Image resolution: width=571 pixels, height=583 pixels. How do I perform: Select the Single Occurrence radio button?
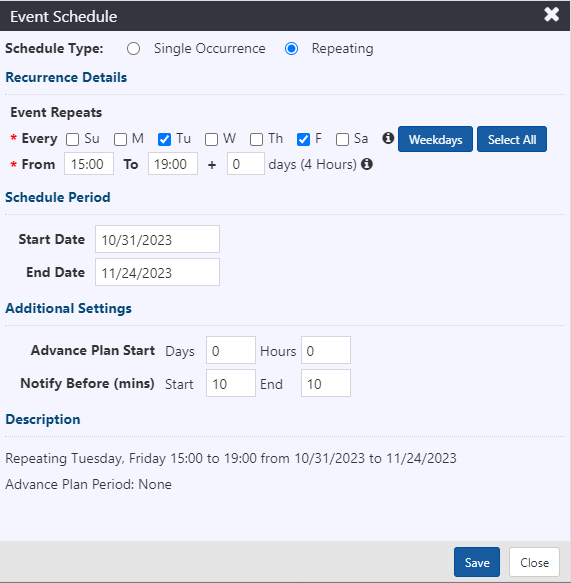[133, 49]
